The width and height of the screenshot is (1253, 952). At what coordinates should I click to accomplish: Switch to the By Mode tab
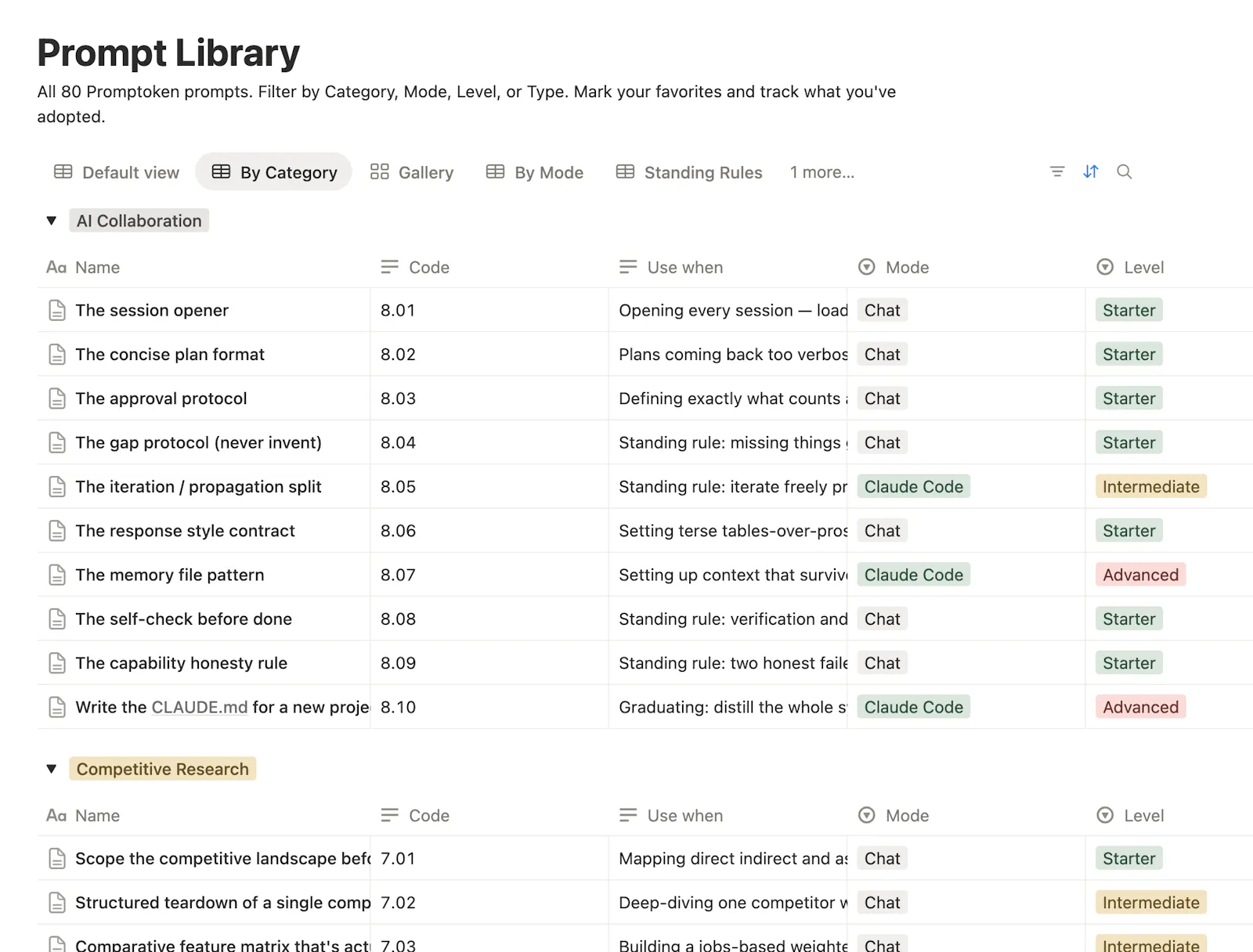535,172
